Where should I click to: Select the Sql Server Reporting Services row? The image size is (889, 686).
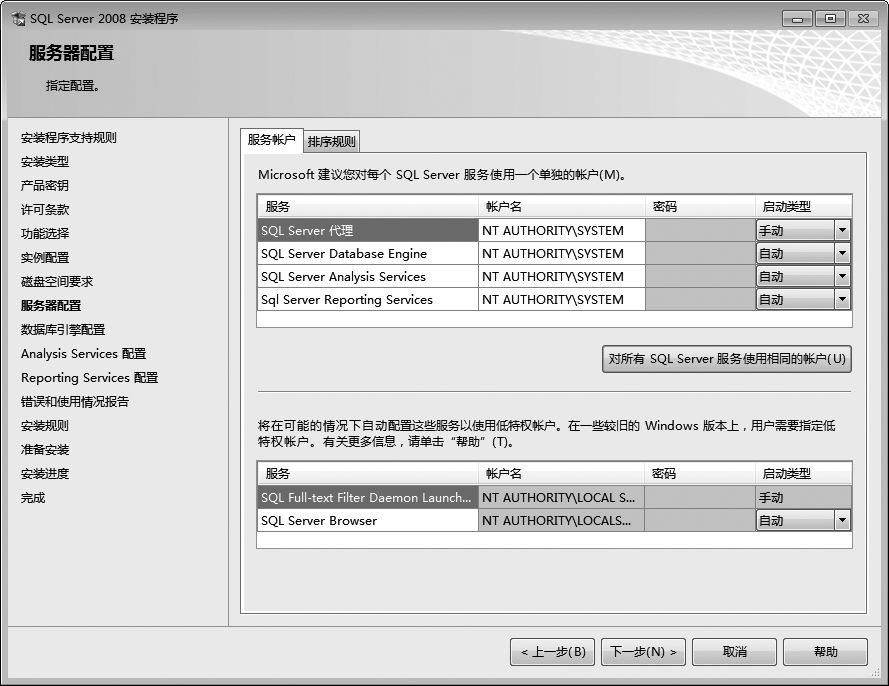(x=368, y=299)
